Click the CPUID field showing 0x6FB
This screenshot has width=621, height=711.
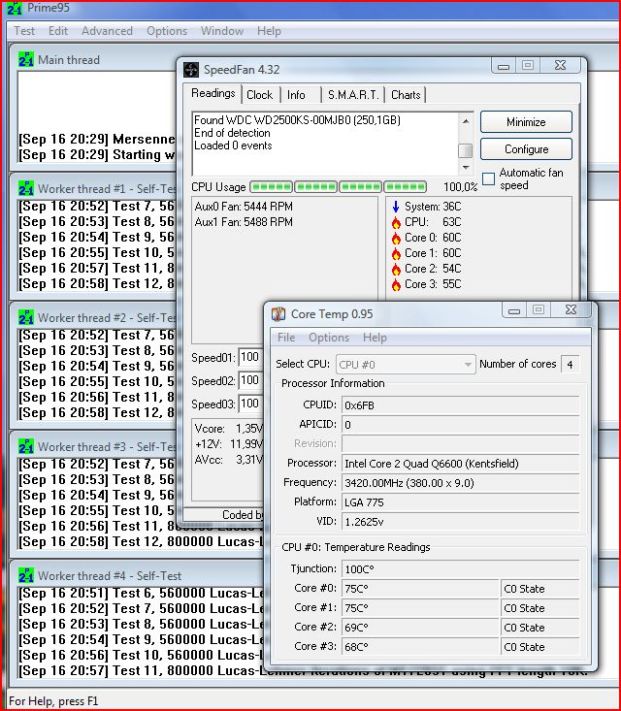[461, 405]
